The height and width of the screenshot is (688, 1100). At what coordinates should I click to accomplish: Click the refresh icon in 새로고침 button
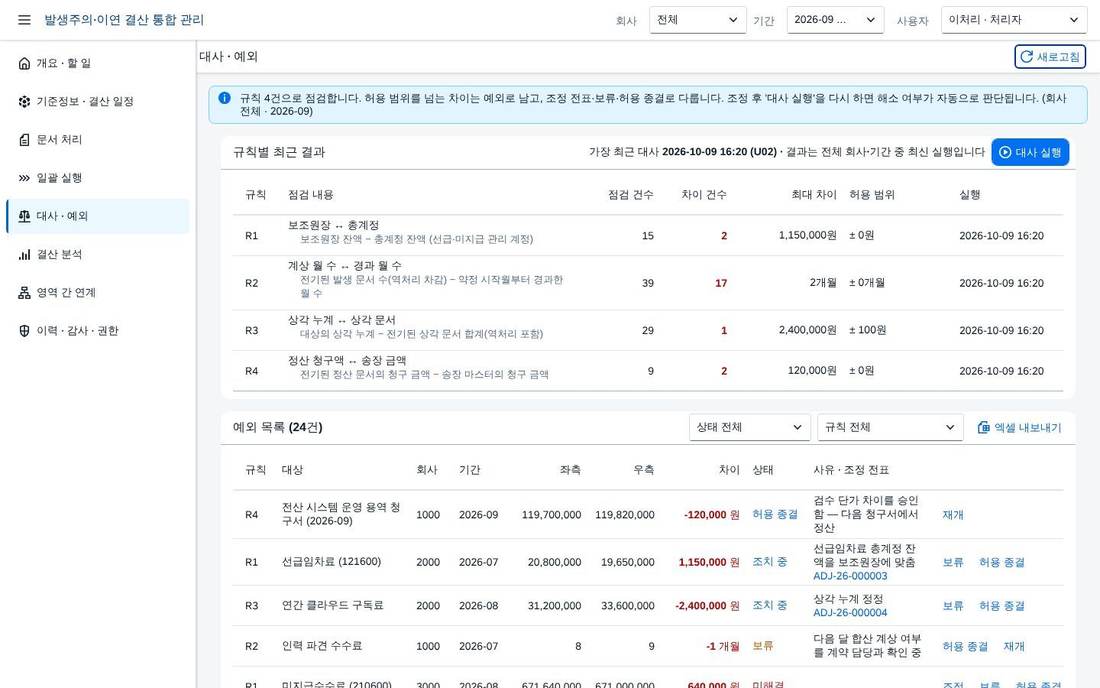click(1026, 57)
